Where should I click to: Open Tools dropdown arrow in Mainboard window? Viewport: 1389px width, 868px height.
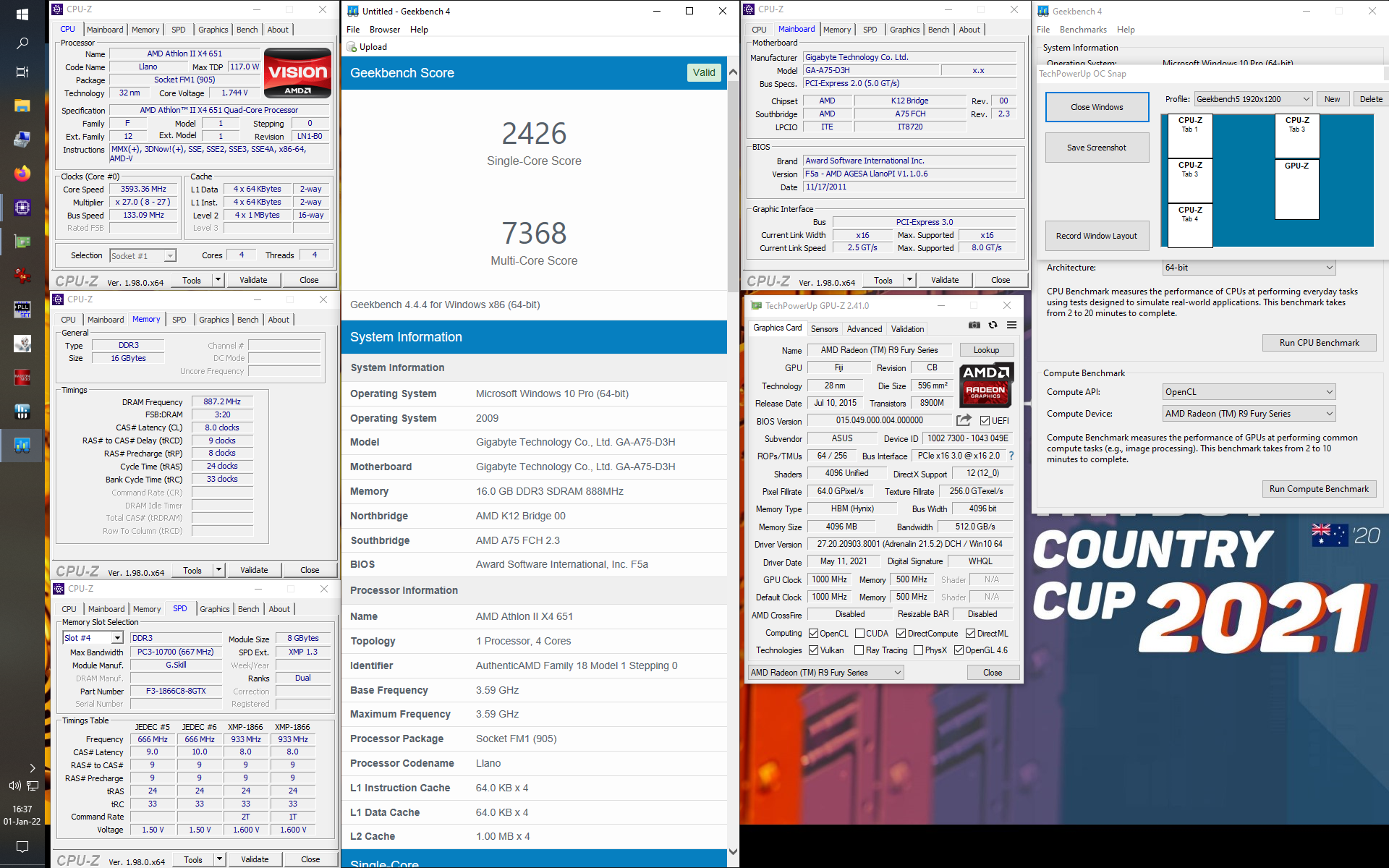tap(909, 280)
